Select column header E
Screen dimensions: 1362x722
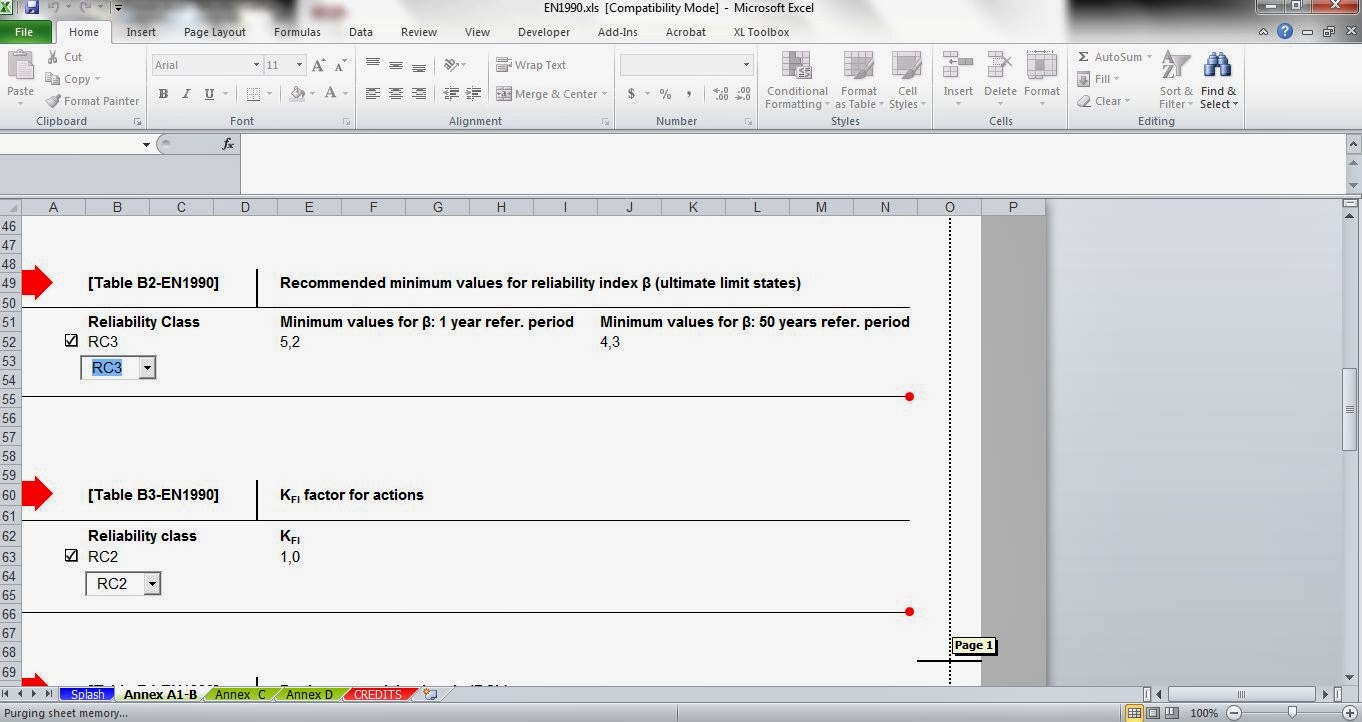tap(309, 207)
